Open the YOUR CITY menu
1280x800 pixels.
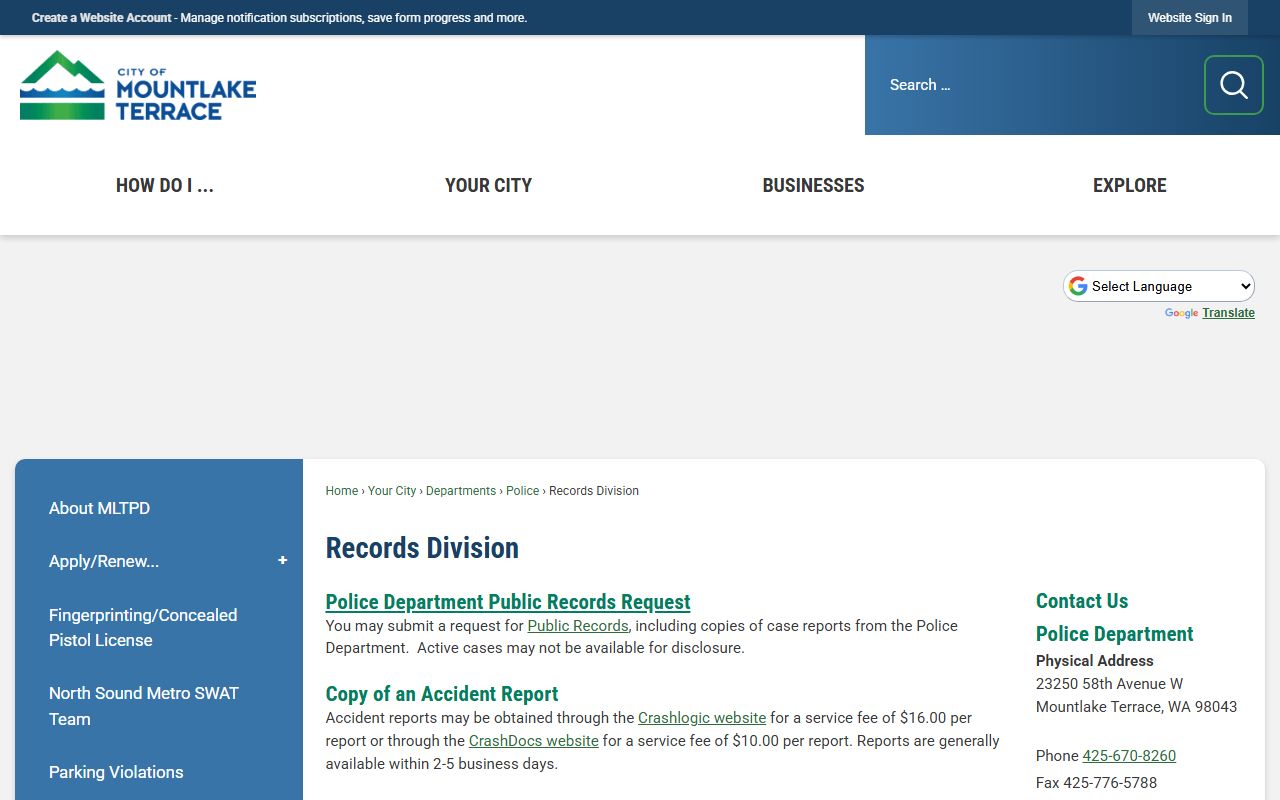coord(488,185)
